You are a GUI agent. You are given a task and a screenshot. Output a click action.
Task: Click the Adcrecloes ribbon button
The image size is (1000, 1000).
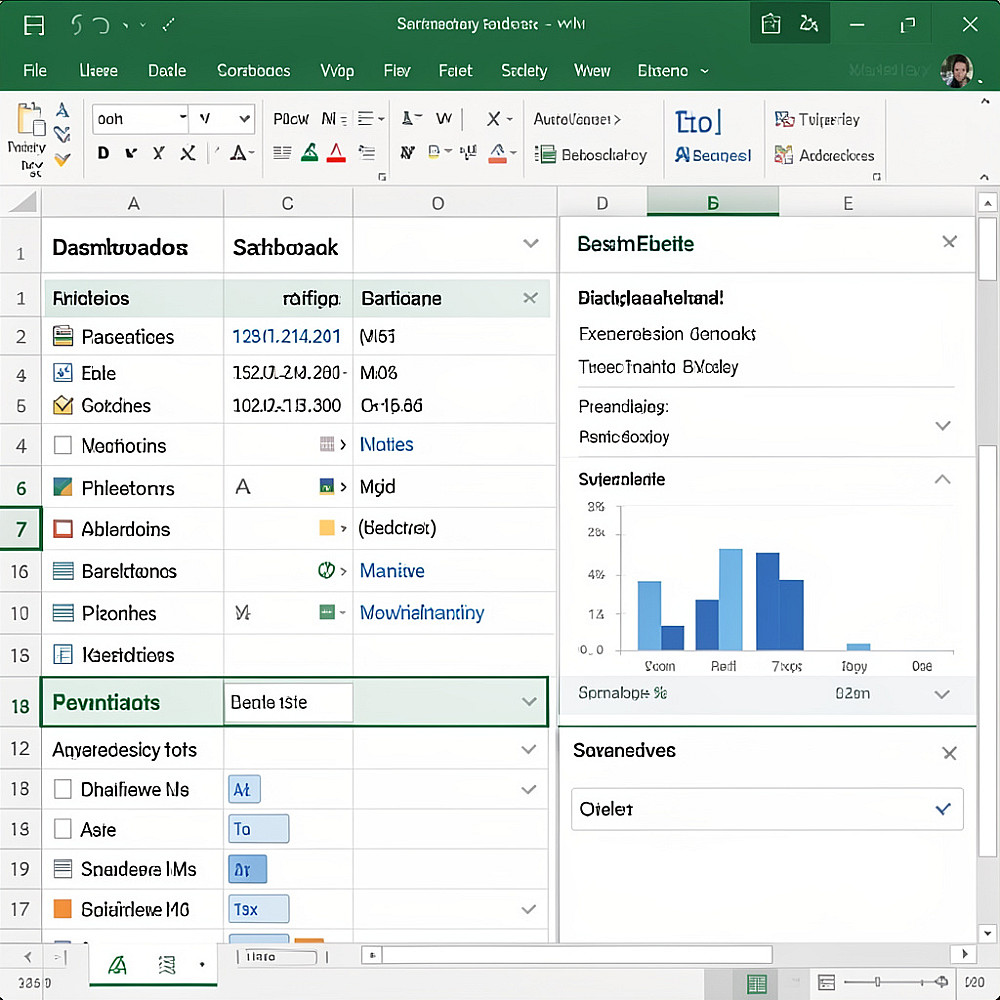click(824, 155)
